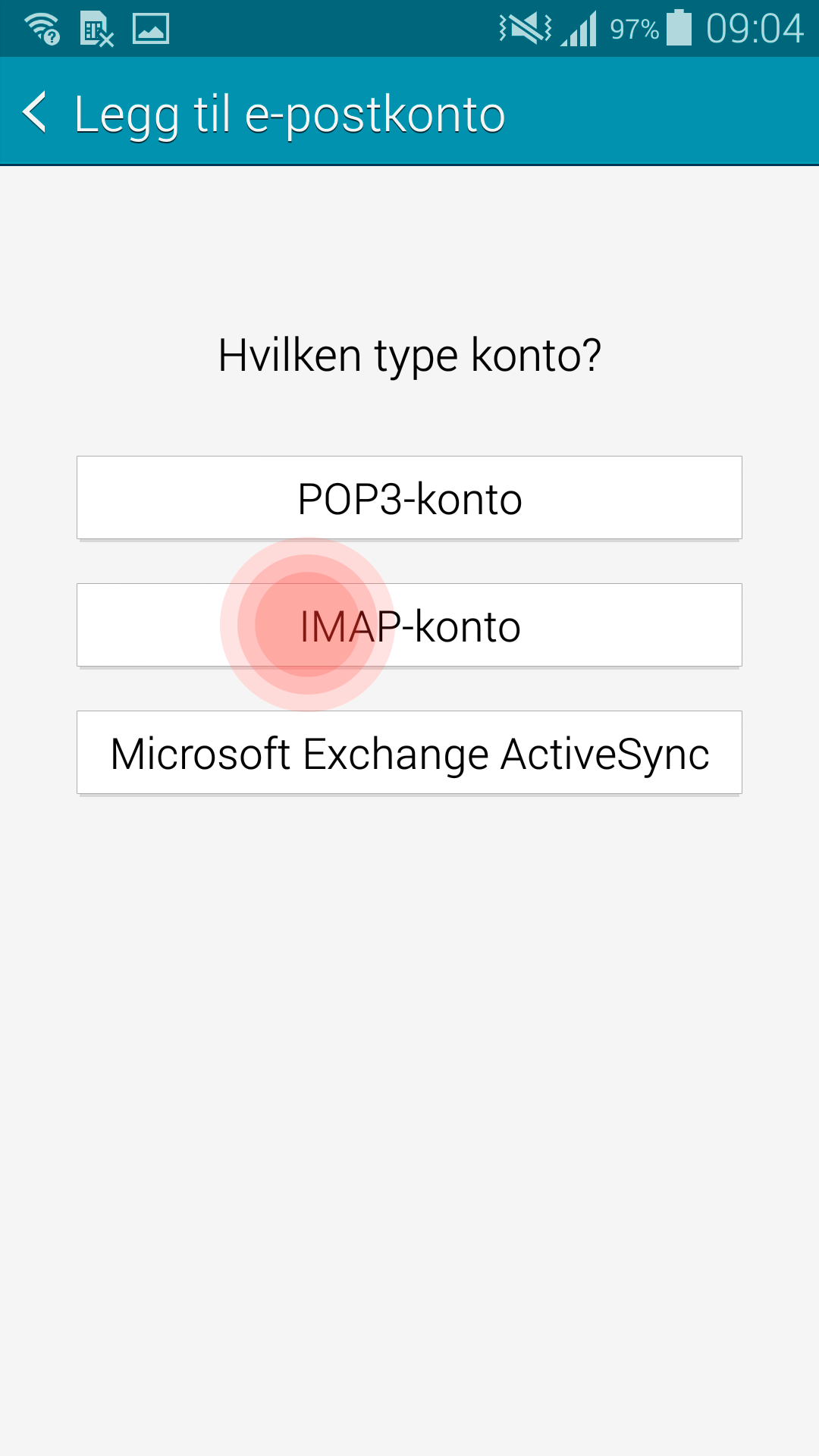The width and height of the screenshot is (819, 1456).
Task: Tap the Hvilken type konto? heading
Action: tap(409, 355)
